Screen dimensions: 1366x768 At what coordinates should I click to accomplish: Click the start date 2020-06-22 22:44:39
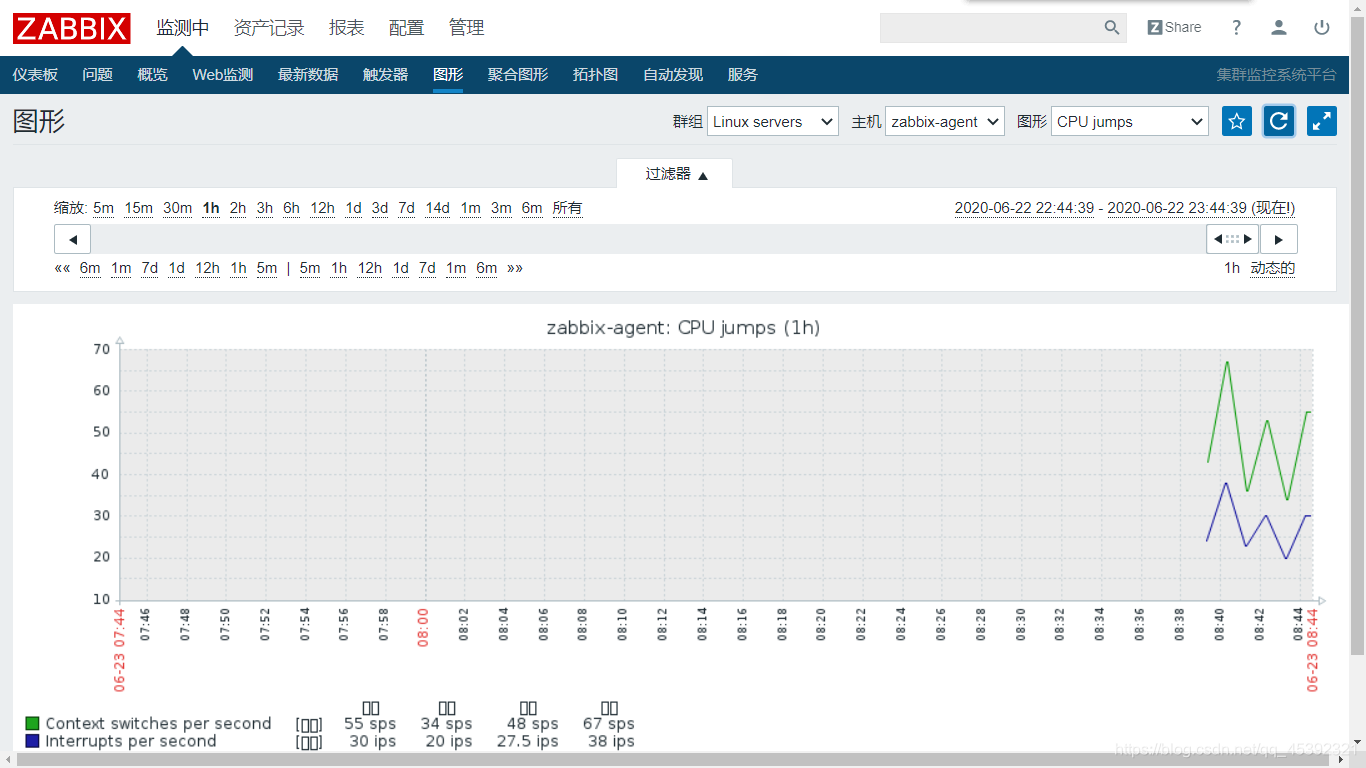[1024, 208]
